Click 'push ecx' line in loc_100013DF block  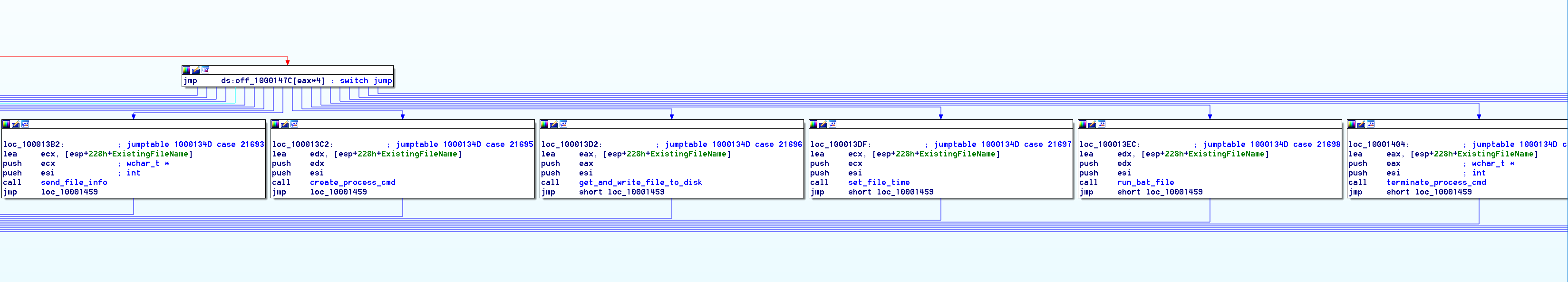pos(836,164)
